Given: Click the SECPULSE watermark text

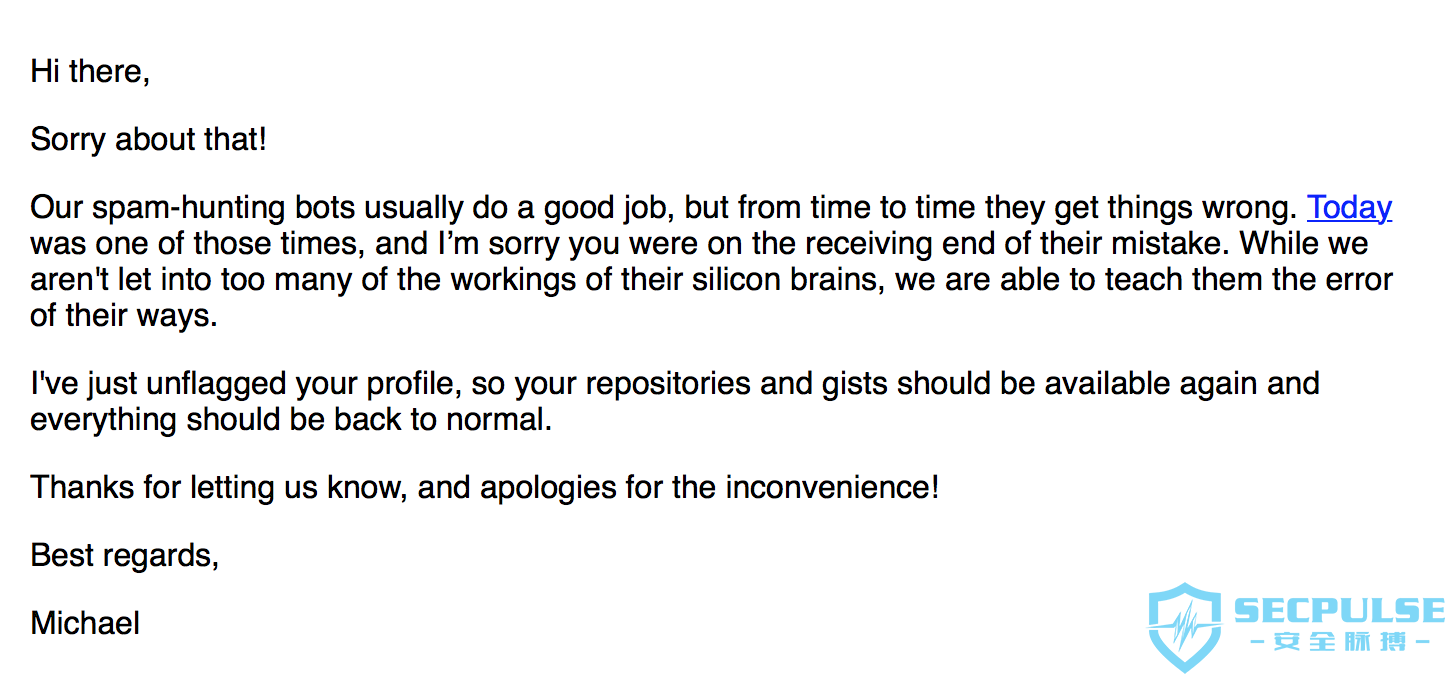Looking at the screenshot, I should pyautogui.click(x=1340, y=610).
